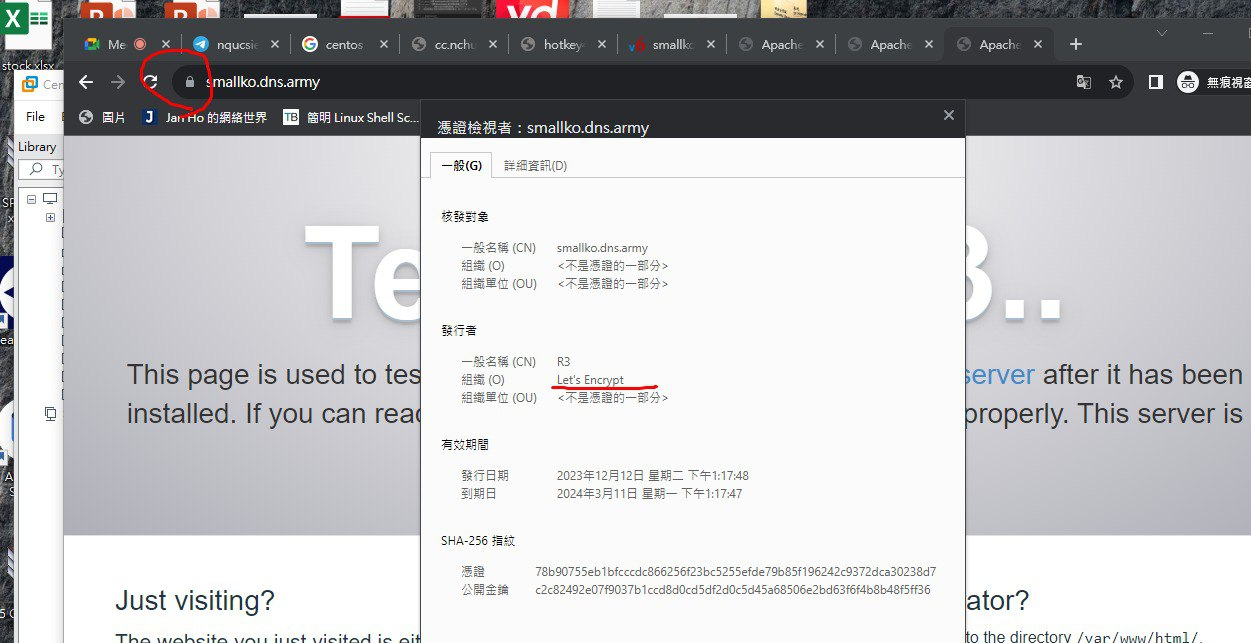Open the Jan Ho 的網絡世界 bookmark
The width and height of the screenshot is (1251, 643).
point(205,117)
